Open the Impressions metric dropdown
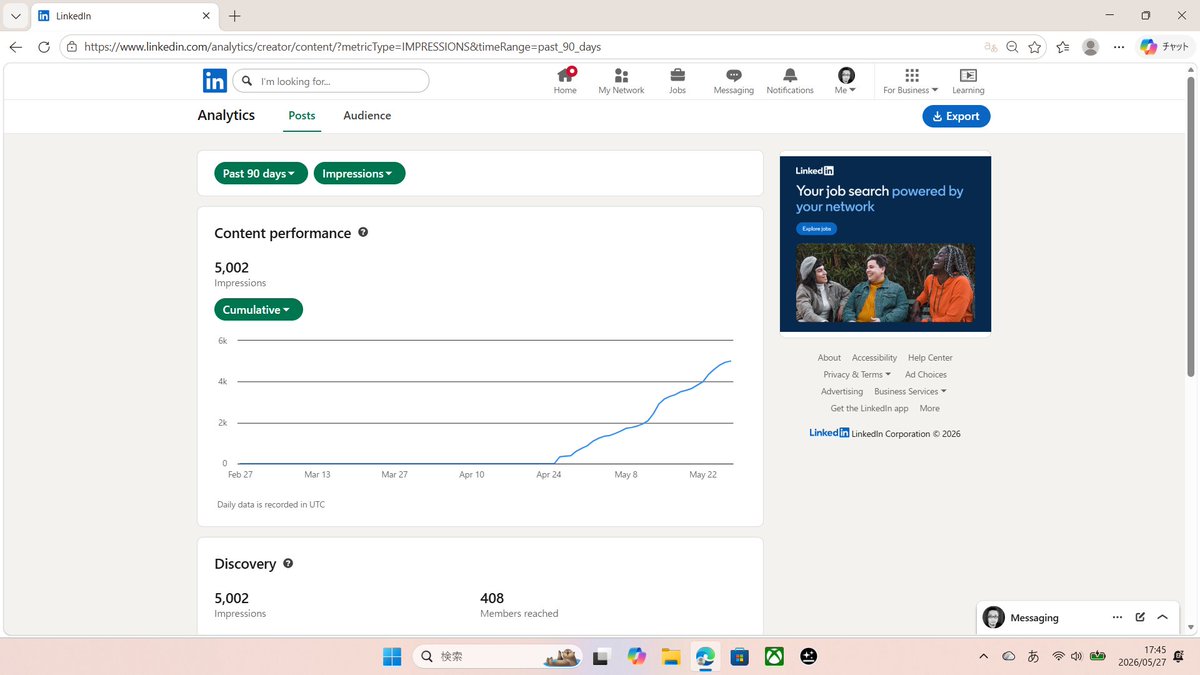 (359, 173)
